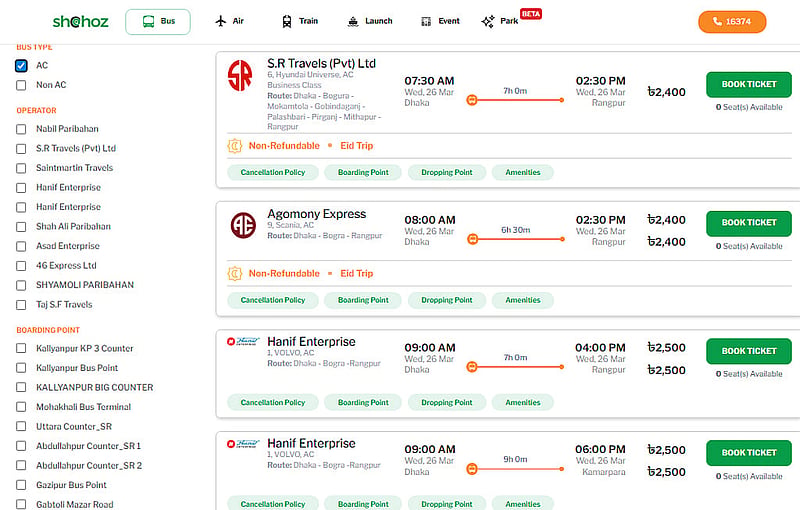Image resolution: width=800 pixels, height=510 pixels.
Task: Expand Dropping Point for S.R Travels
Action: (446, 172)
